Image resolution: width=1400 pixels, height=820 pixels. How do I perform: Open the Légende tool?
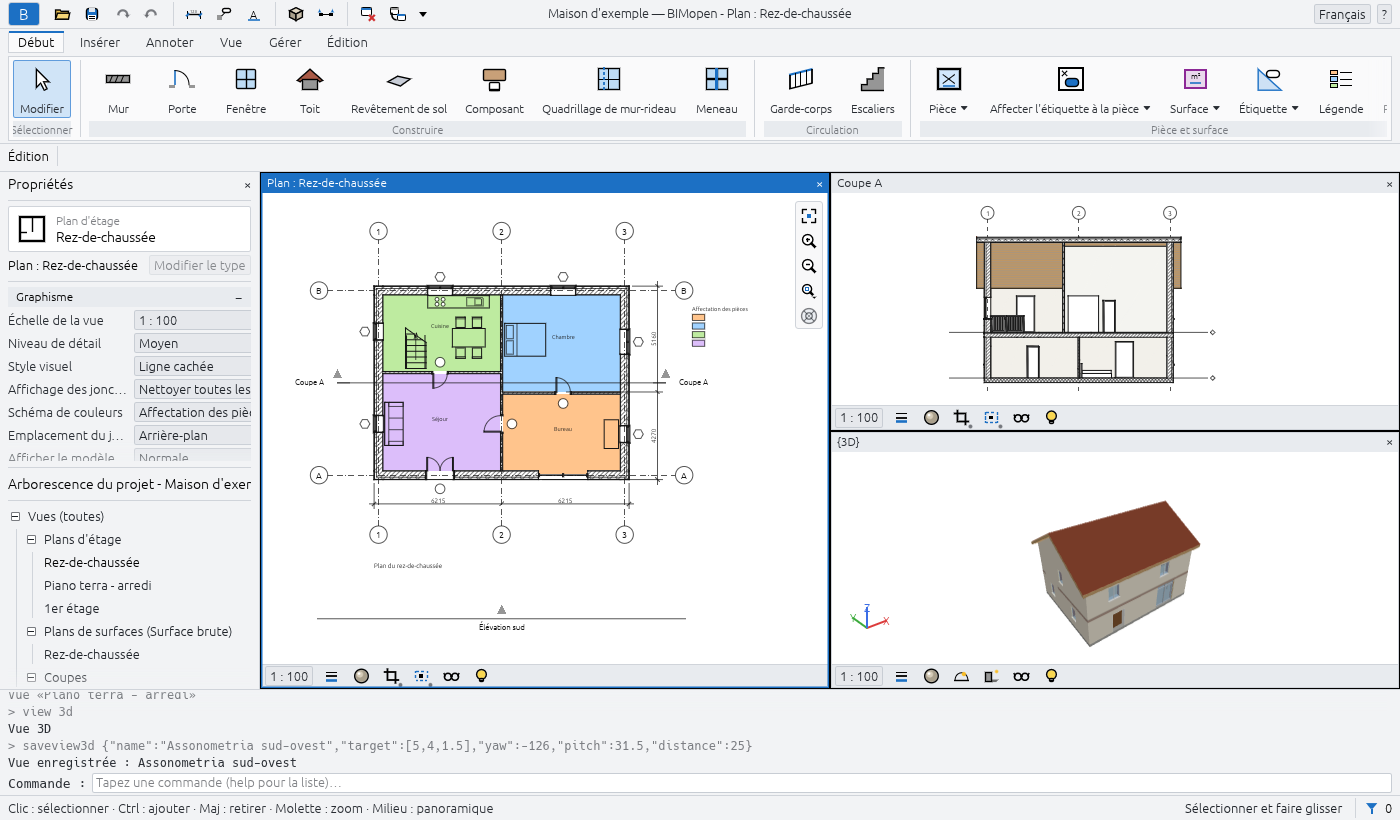click(1341, 90)
